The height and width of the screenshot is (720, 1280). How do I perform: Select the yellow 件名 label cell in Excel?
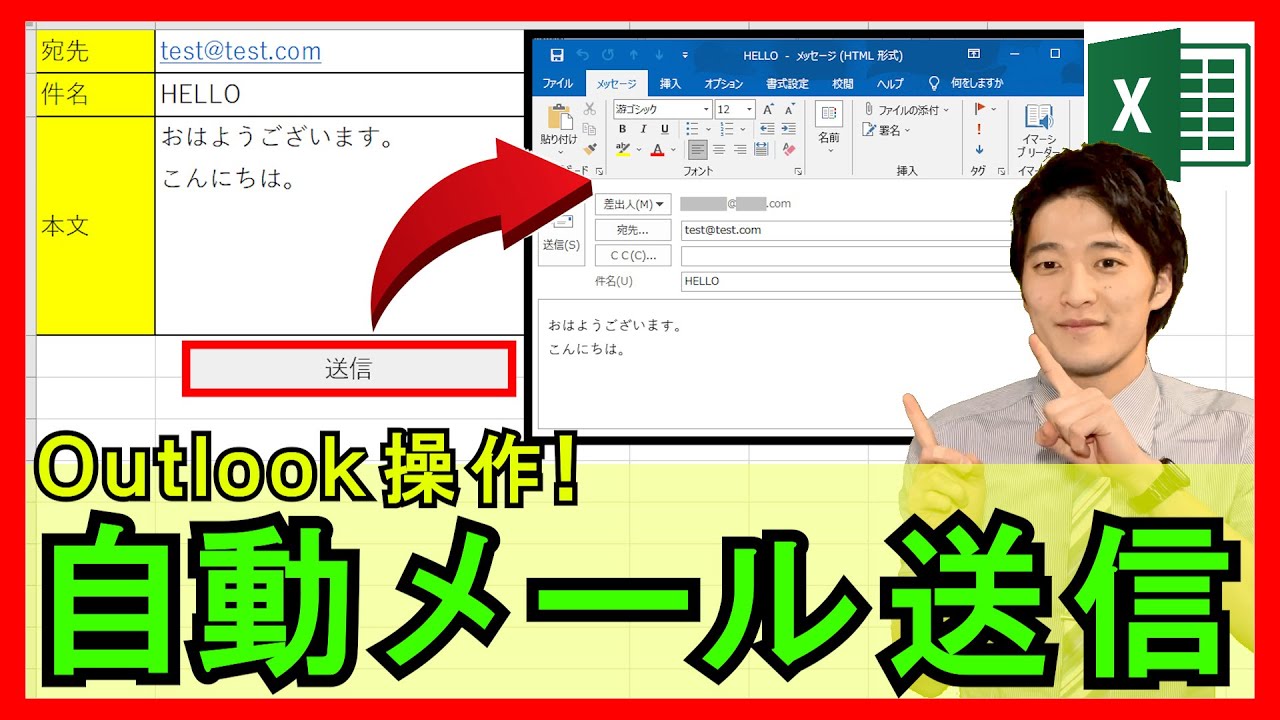[96, 95]
